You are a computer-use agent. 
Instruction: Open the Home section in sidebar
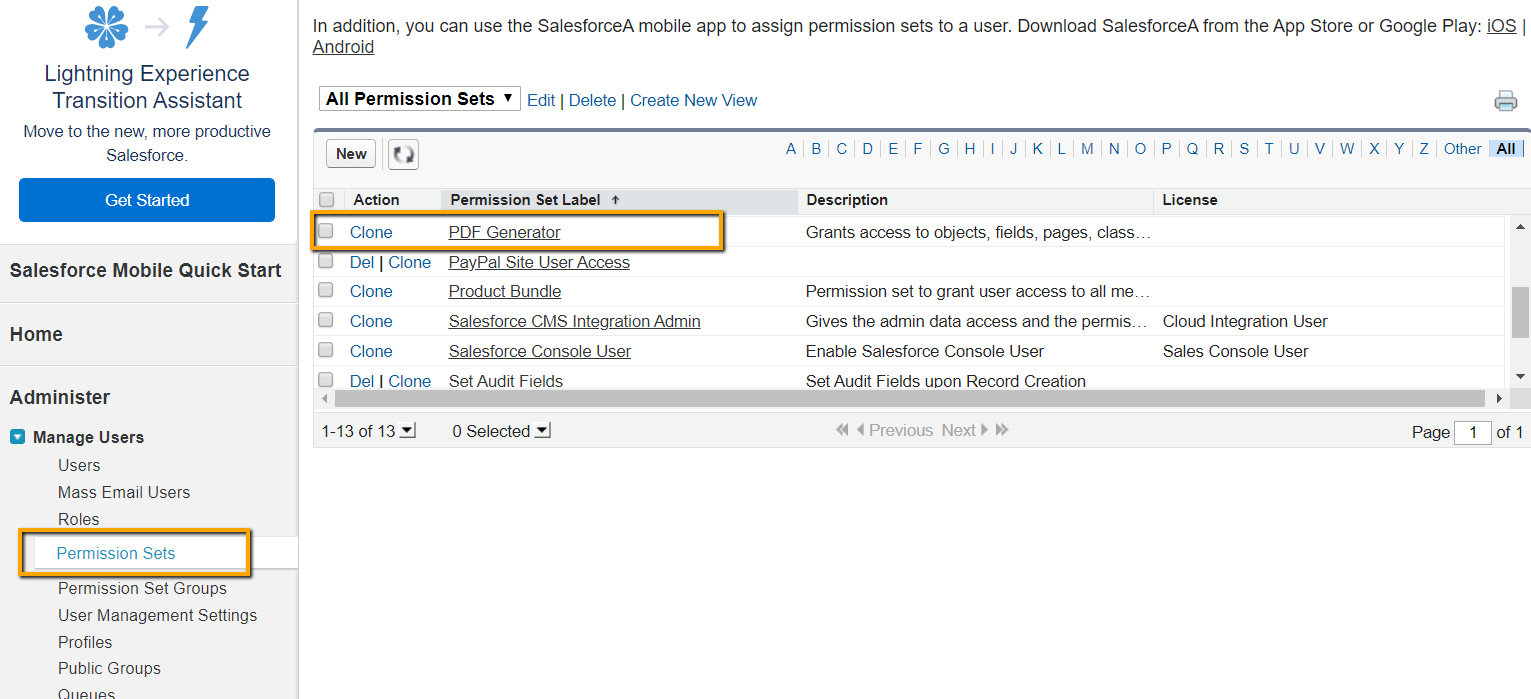tap(36, 334)
